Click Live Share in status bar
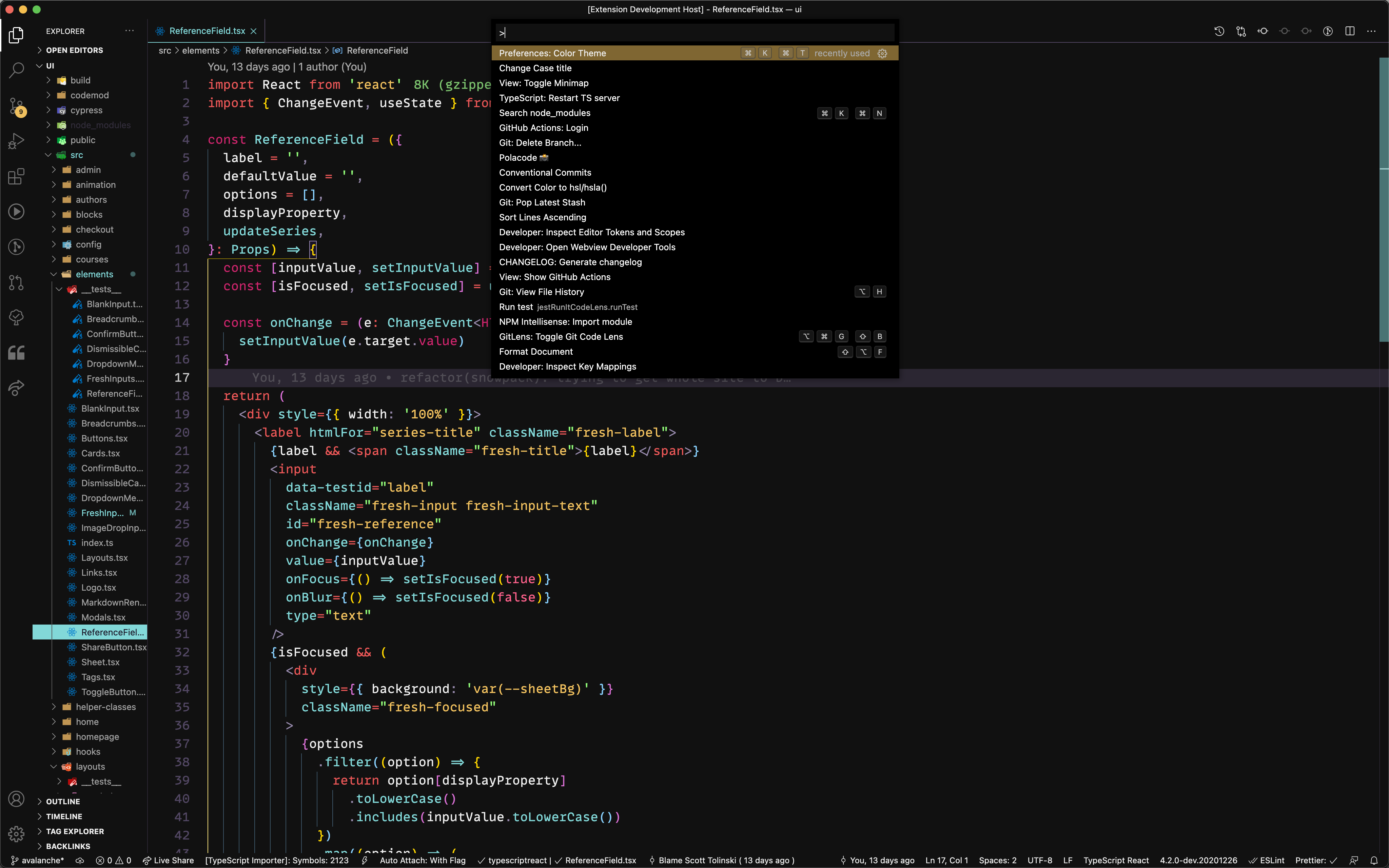1389x868 pixels. tap(169, 860)
